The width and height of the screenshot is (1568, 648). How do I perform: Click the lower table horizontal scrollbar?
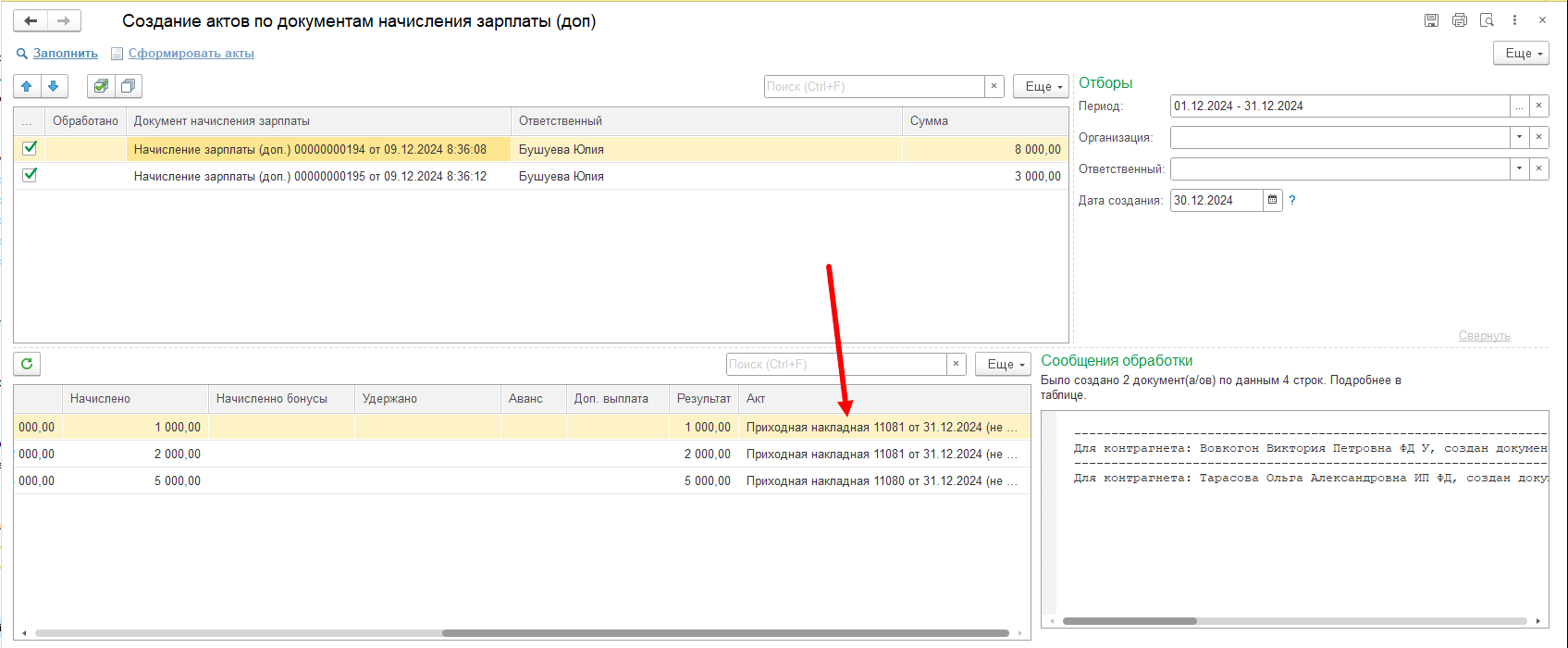coord(725,633)
